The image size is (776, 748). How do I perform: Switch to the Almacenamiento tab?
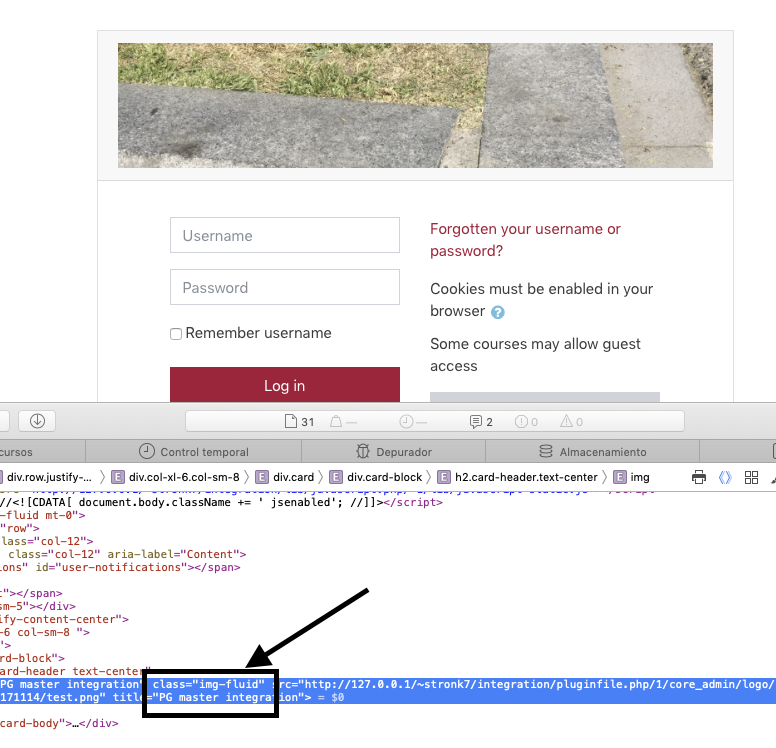click(x=592, y=451)
